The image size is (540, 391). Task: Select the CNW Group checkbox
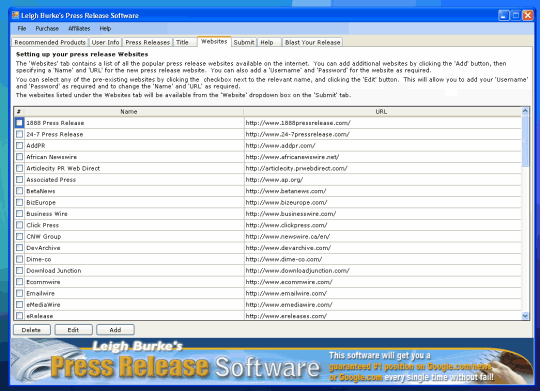pyautogui.click(x=19, y=236)
